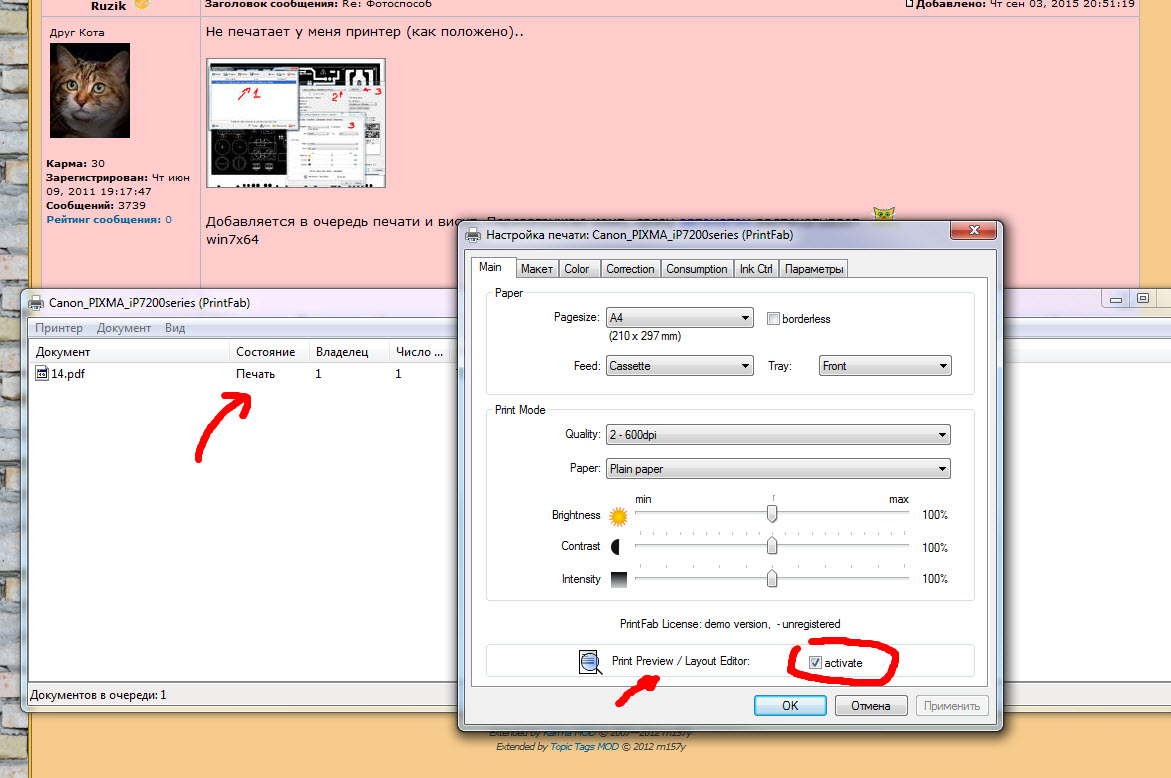Sort by the Число column header
The image size is (1171, 778).
[420, 352]
